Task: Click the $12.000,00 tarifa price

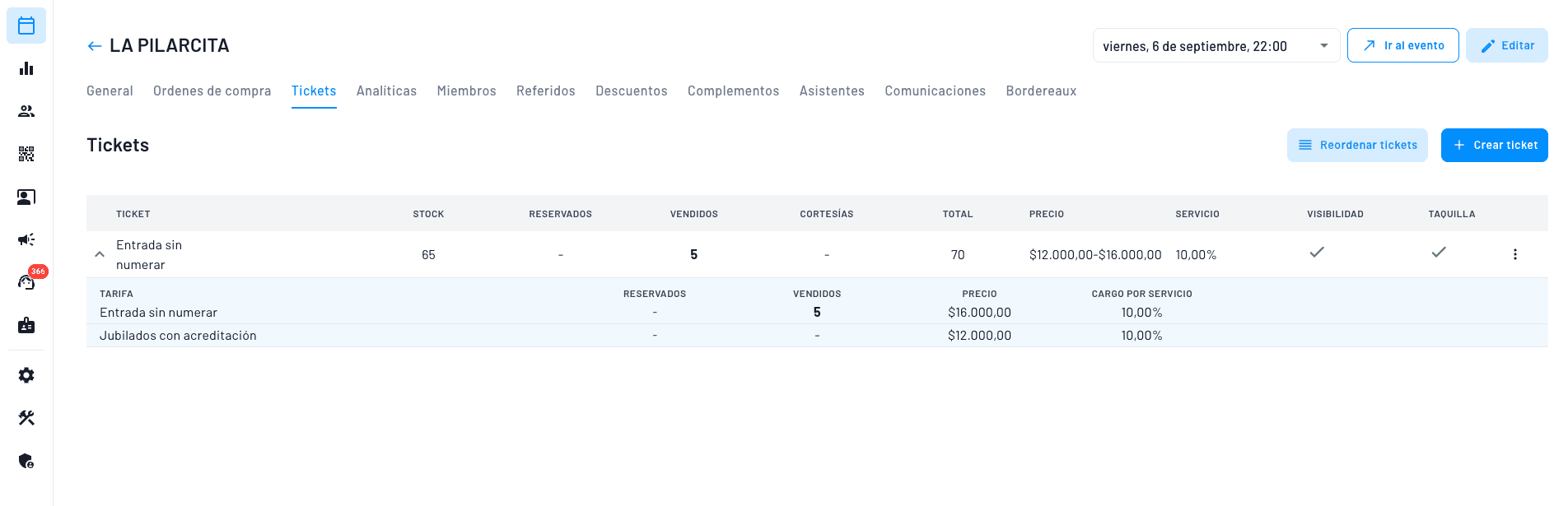Action: [x=979, y=336]
